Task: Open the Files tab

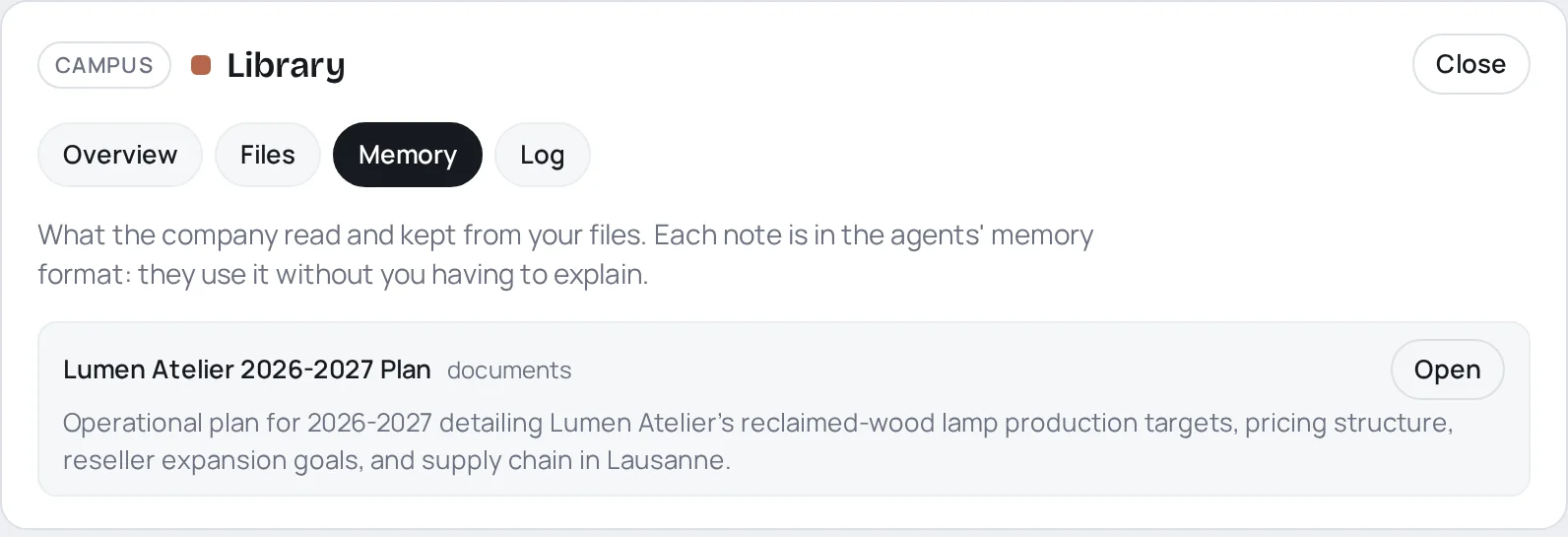Action: [x=268, y=155]
